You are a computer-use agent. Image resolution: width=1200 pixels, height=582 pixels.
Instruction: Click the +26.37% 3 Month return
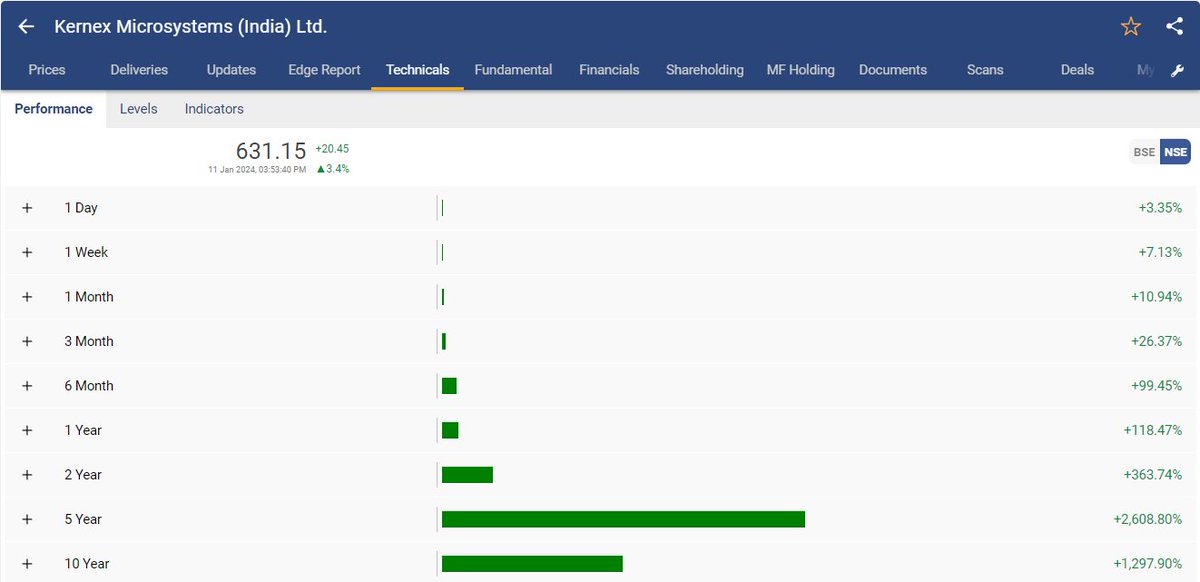coord(1156,341)
